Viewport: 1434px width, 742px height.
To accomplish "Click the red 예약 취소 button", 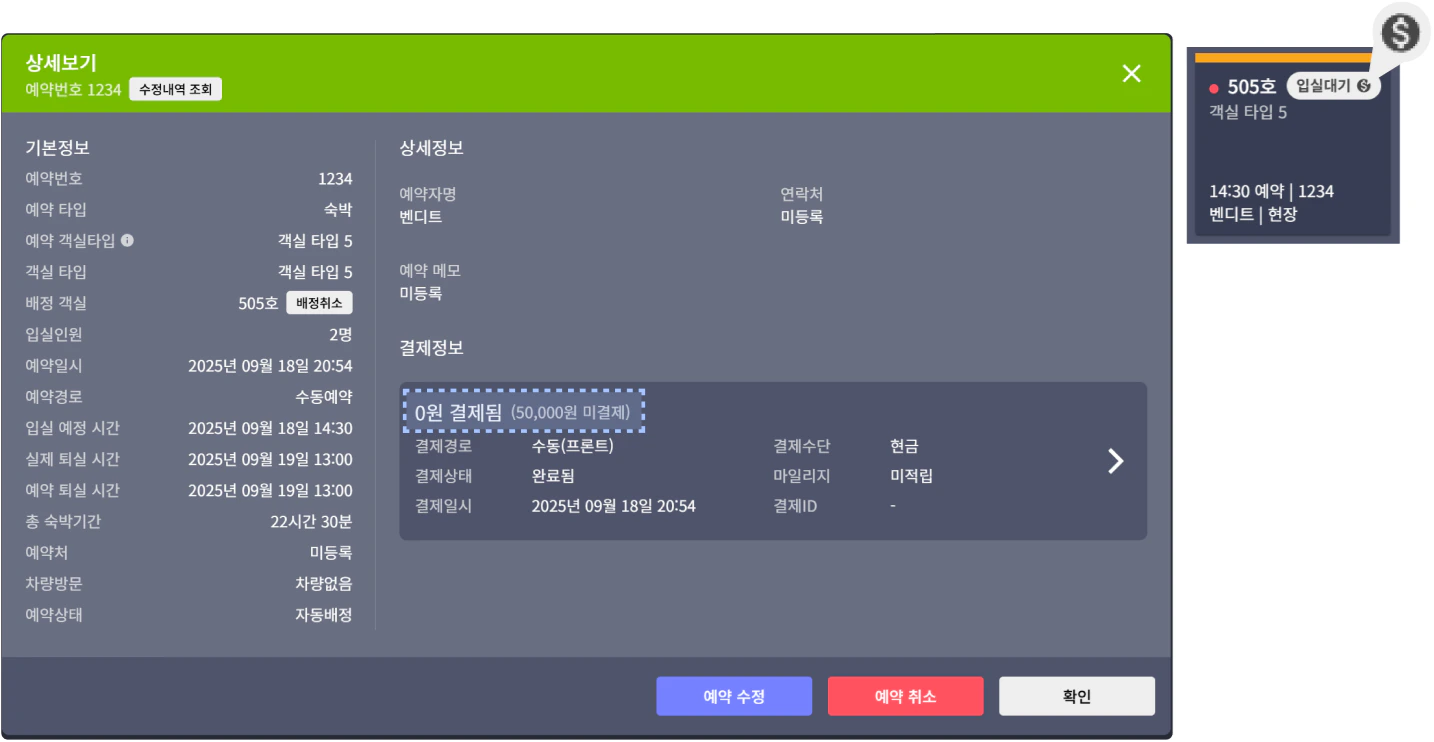I will [905, 696].
